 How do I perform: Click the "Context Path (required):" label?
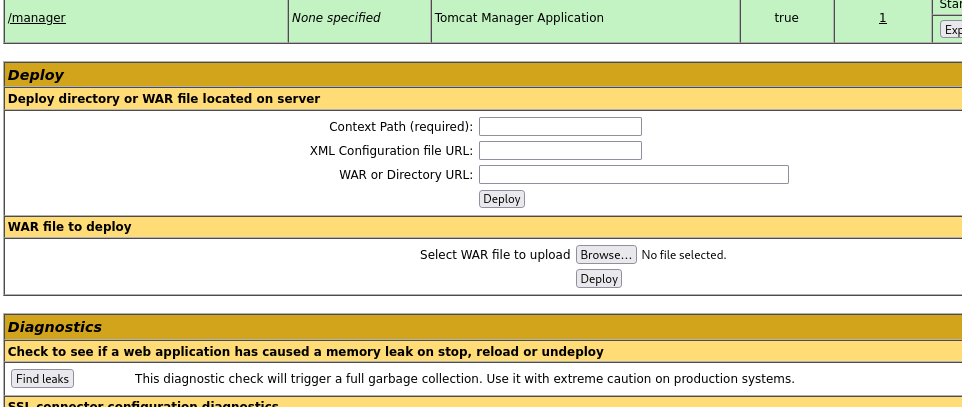click(401, 127)
